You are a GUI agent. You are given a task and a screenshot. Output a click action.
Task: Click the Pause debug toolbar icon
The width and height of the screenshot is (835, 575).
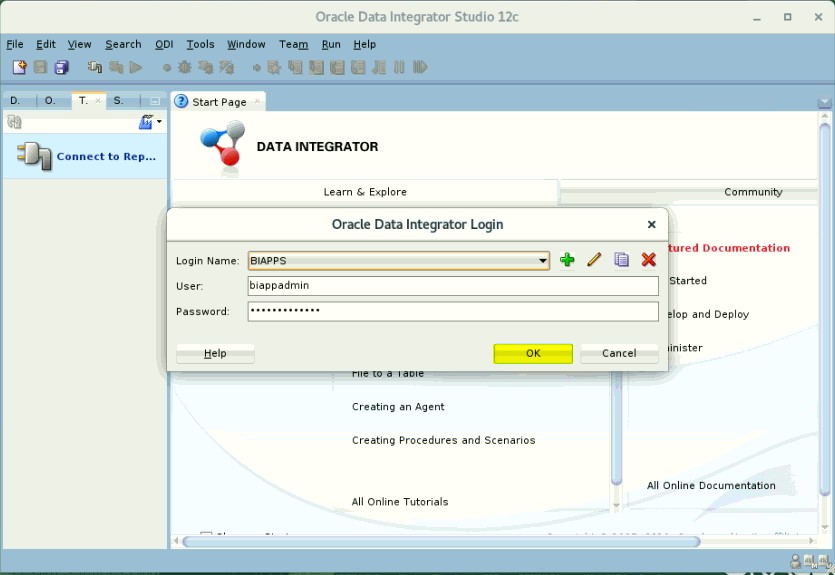click(x=399, y=67)
